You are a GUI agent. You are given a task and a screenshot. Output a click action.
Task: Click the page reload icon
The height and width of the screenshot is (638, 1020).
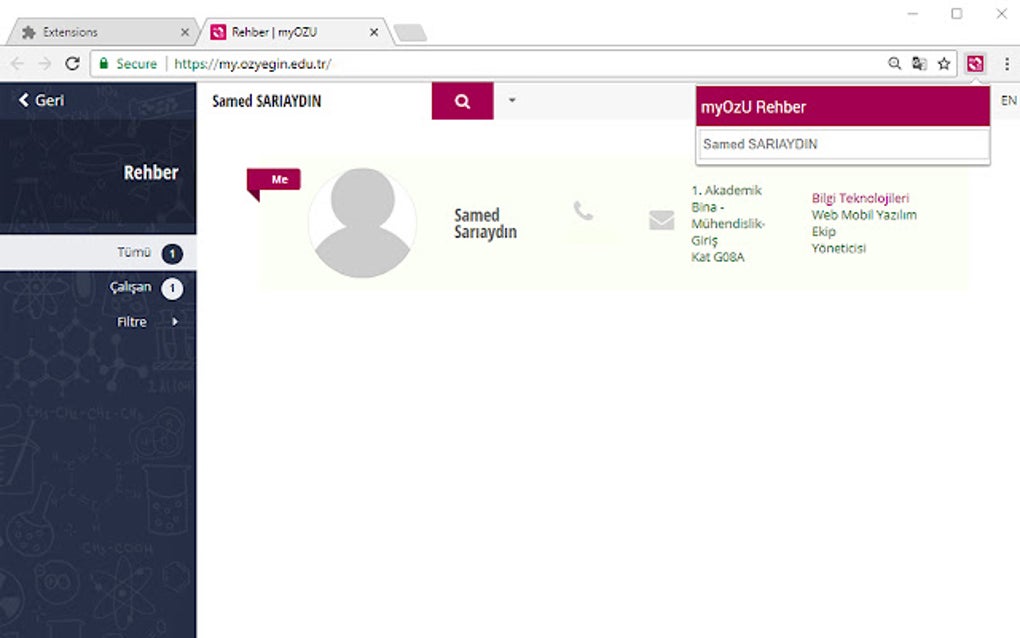70,63
